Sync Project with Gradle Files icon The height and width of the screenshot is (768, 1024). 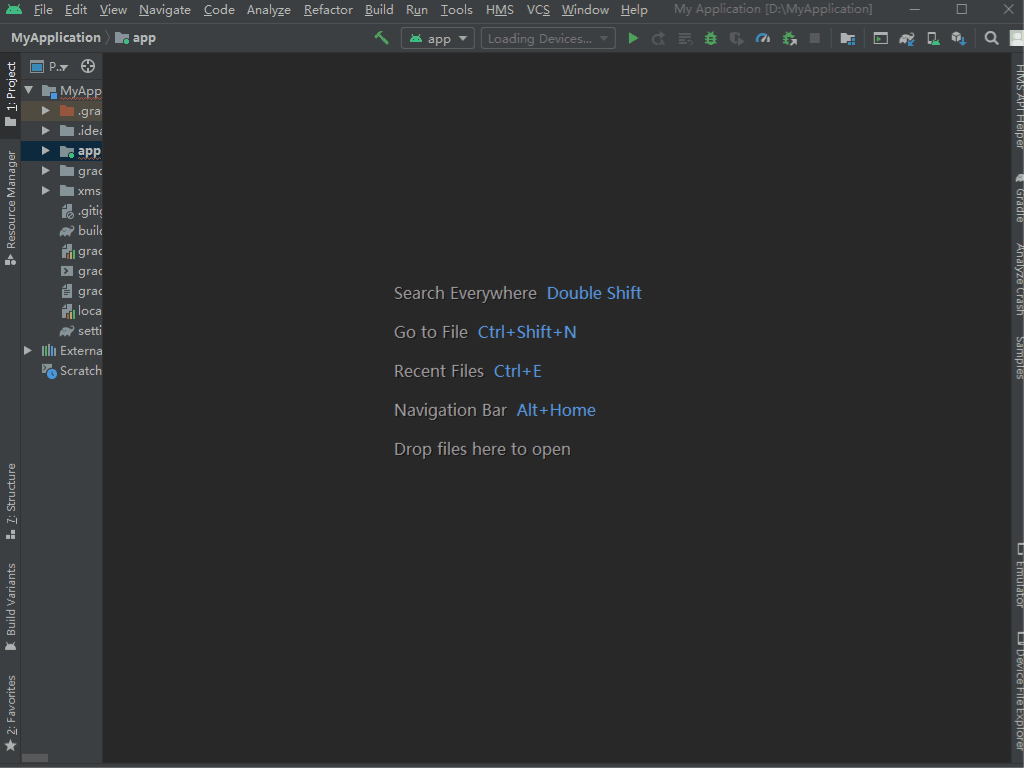(907, 39)
